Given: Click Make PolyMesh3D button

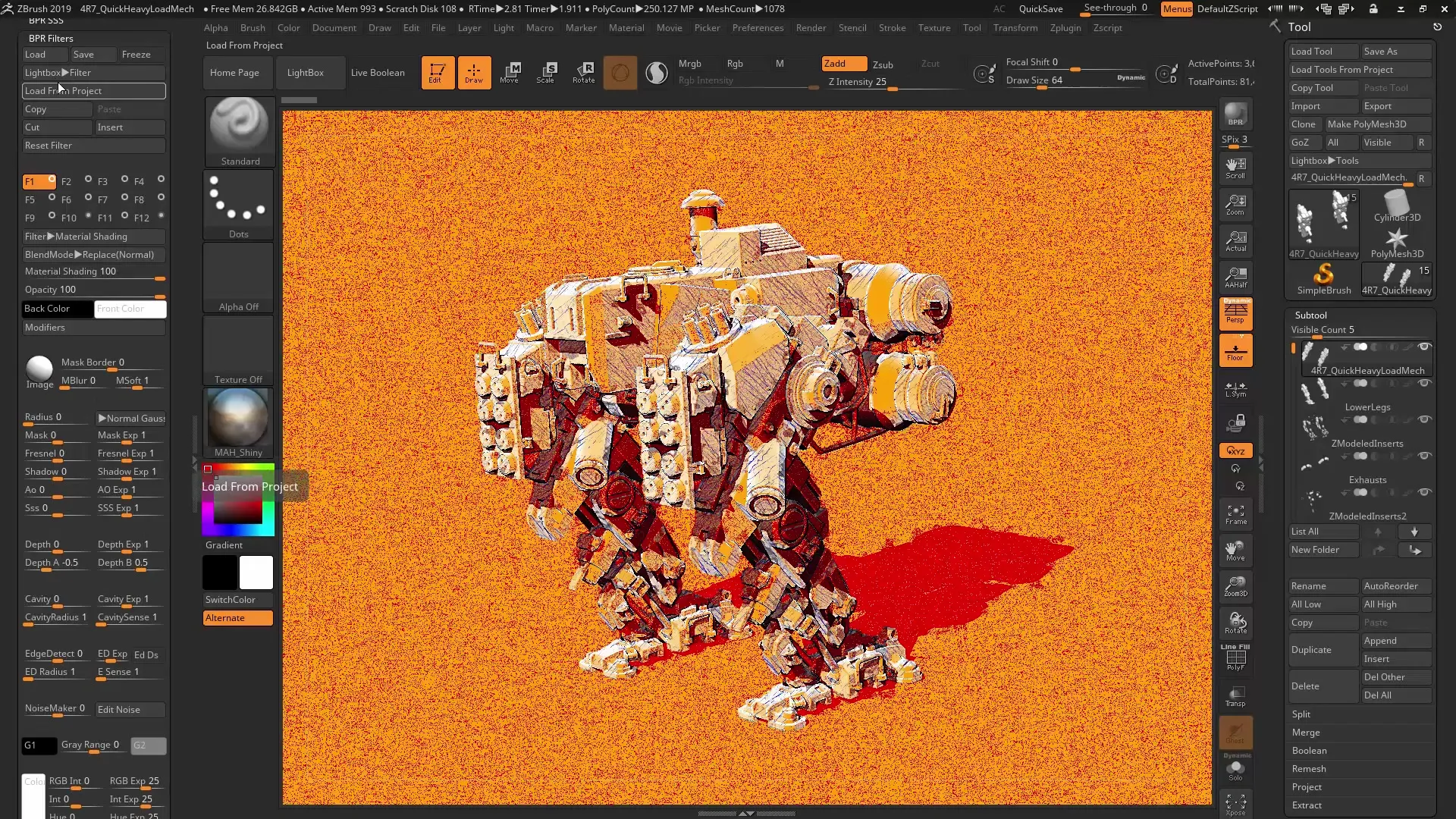Looking at the screenshot, I should point(1377,124).
